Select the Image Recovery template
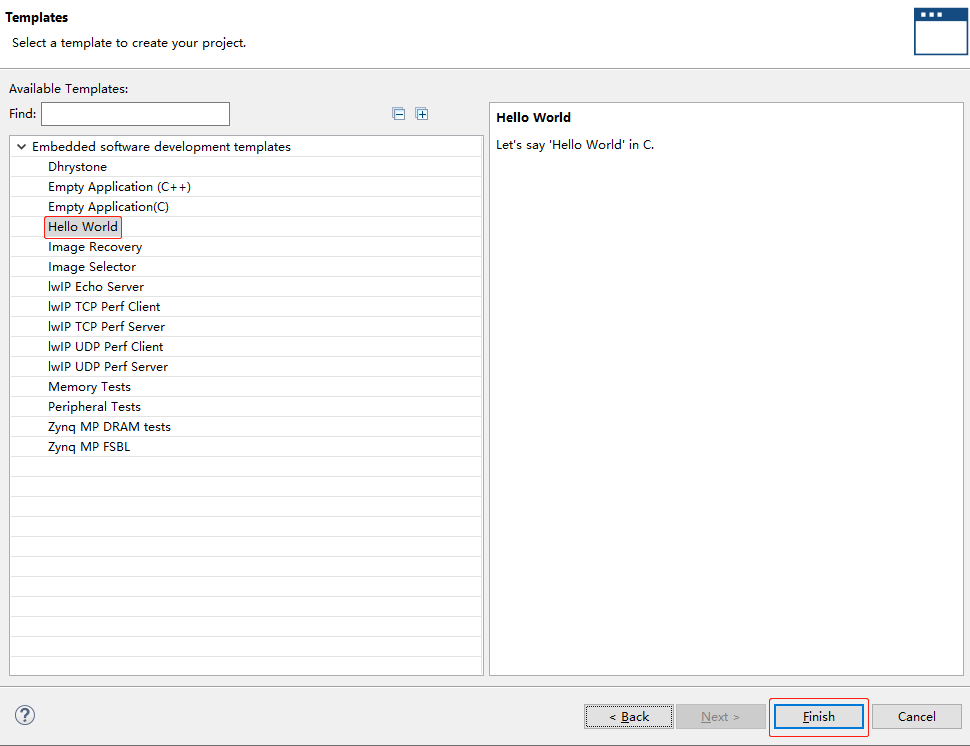Viewport: 970px width, 746px height. tap(95, 247)
